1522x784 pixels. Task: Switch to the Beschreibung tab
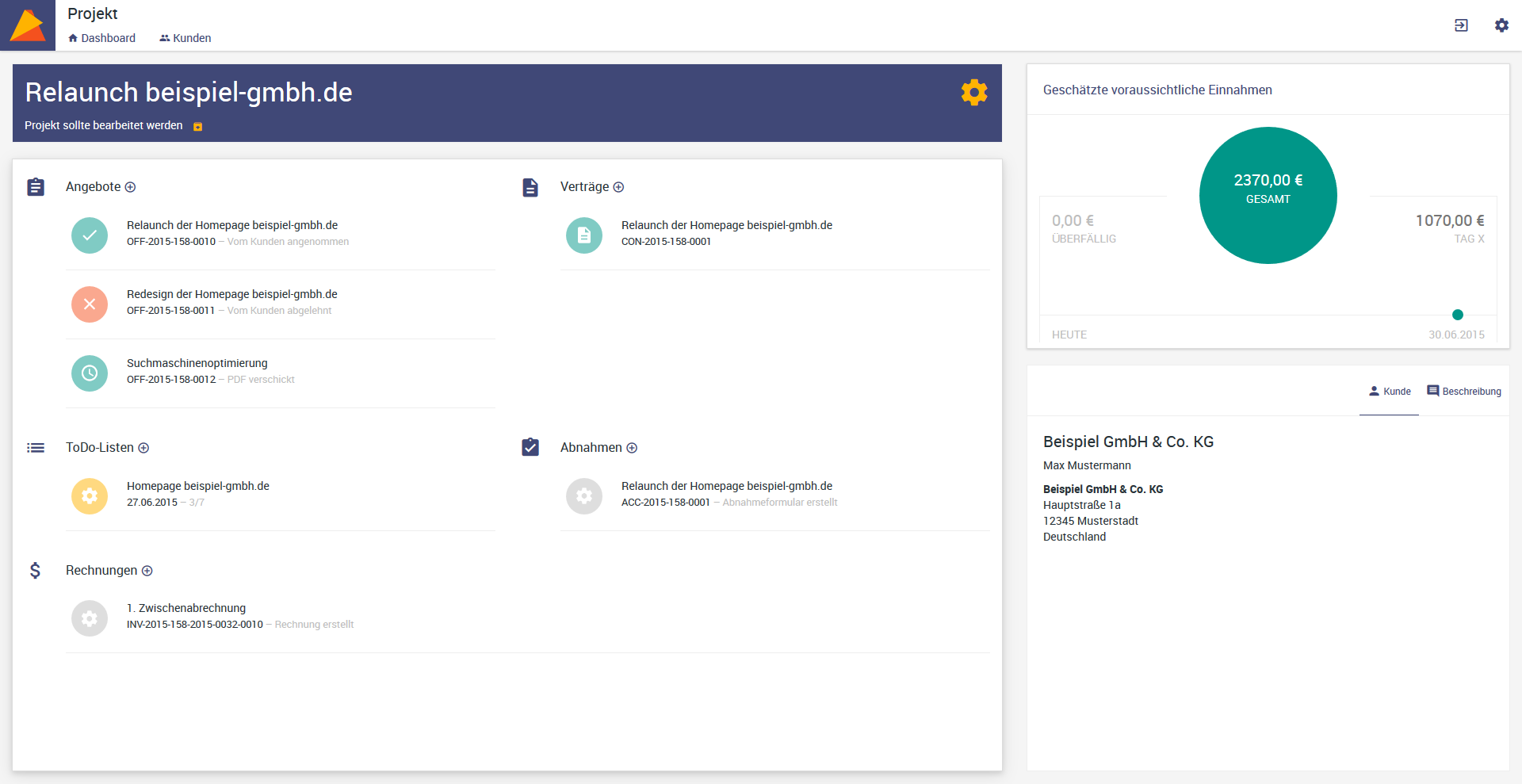pyautogui.click(x=1464, y=392)
